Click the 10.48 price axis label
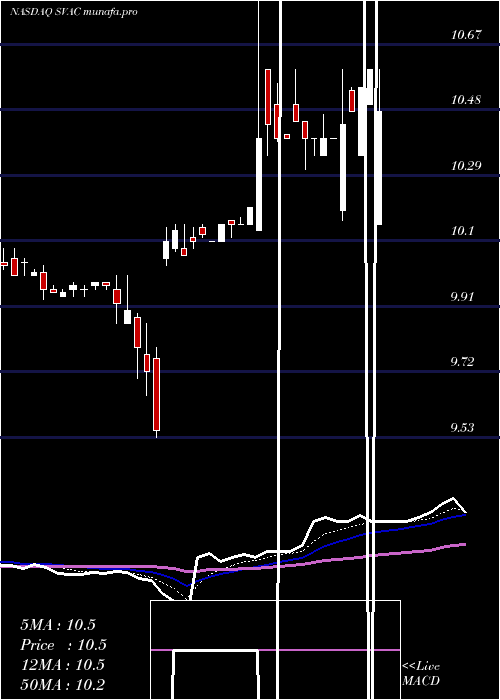Viewport: 500px width, 700px height. coord(466,100)
